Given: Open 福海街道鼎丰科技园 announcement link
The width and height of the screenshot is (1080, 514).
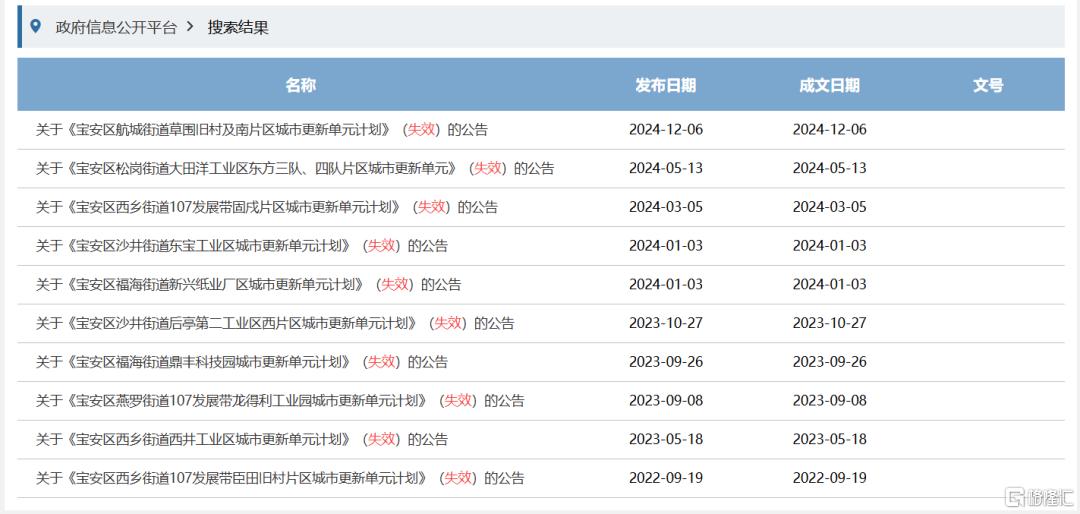Looking at the screenshot, I should click(242, 361).
